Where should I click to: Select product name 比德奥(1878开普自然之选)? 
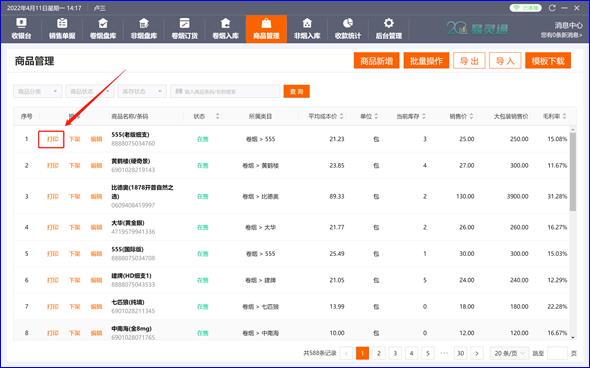click(x=142, y=192)
